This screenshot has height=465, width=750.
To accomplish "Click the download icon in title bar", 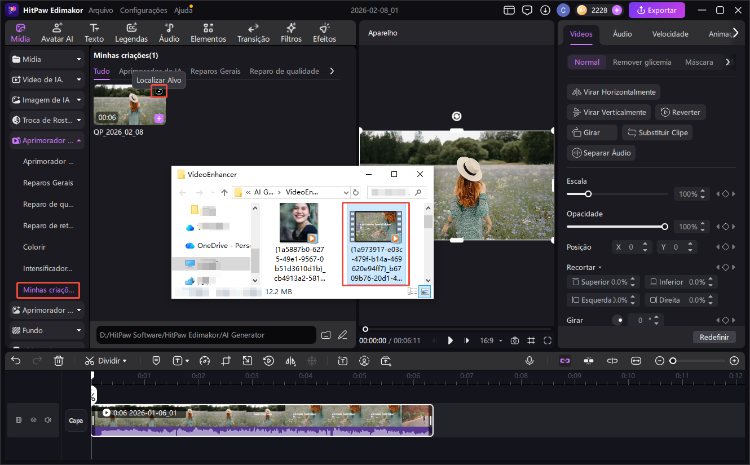I will pos(545,10).
